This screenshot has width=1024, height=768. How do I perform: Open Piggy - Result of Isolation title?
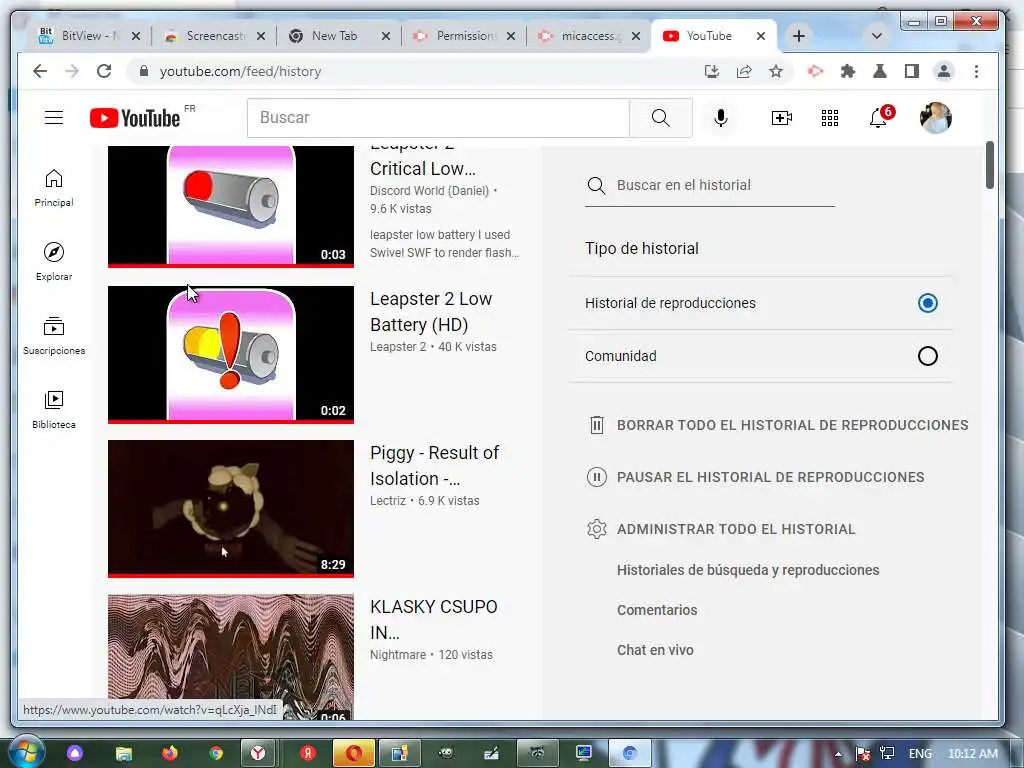tap(434, 466)
